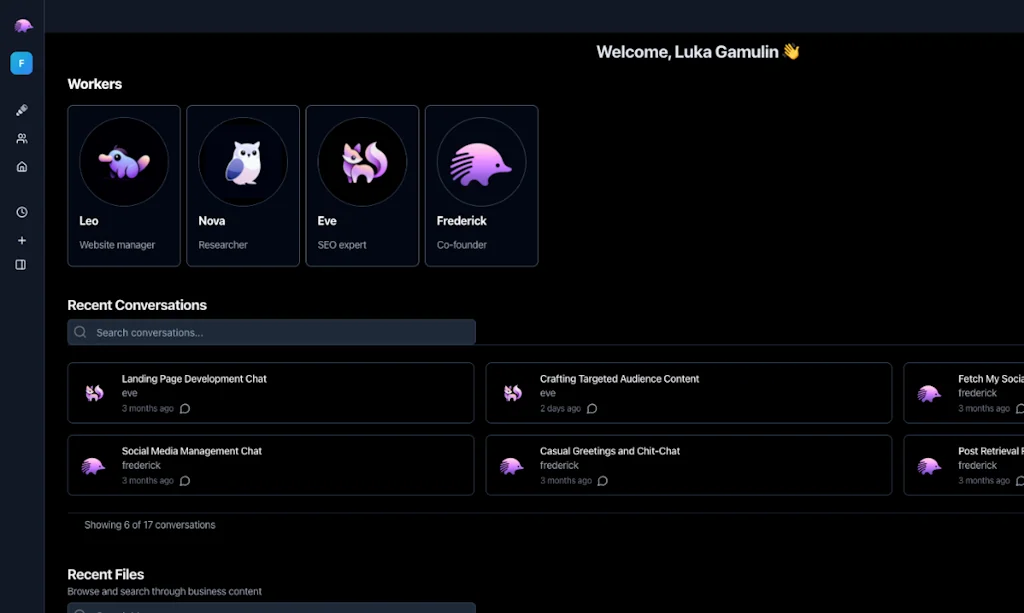This screenshot has width=1024, height=613.
Task: Open the Crafting Targeted Audience Content conversation
Action: [x=688, y=392]
